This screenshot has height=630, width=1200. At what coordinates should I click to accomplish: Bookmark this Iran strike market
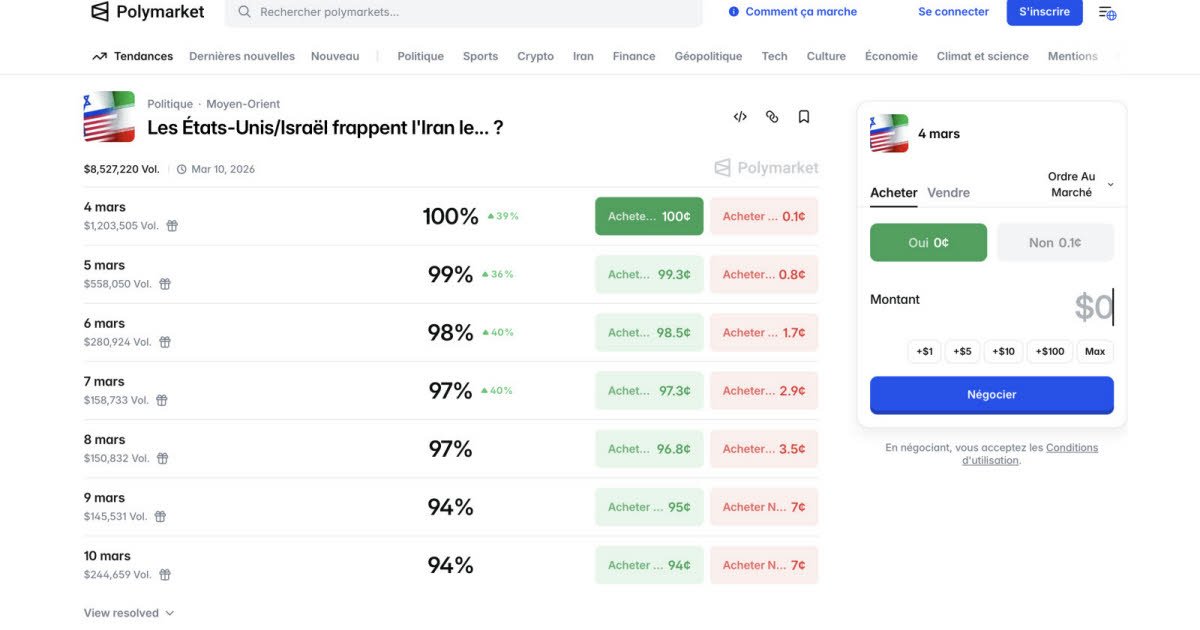[804, 117]
